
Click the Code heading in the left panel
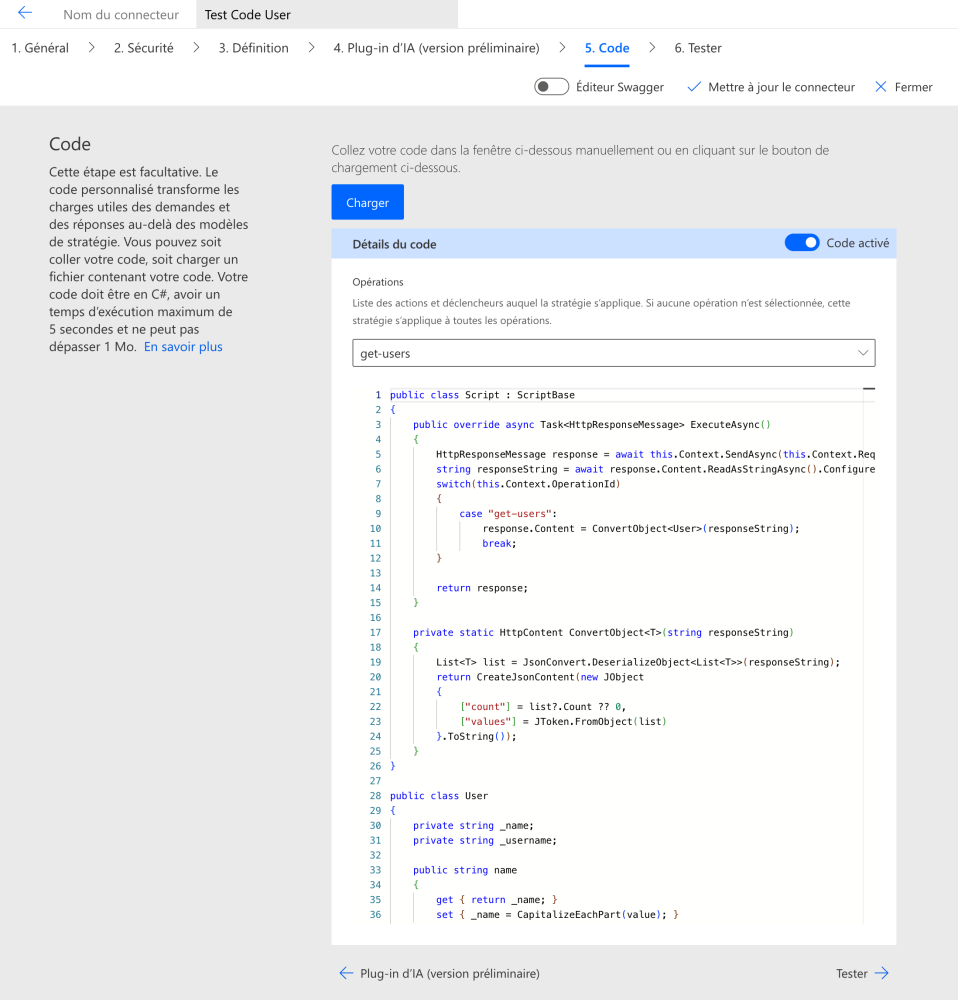tap(70, 144)
